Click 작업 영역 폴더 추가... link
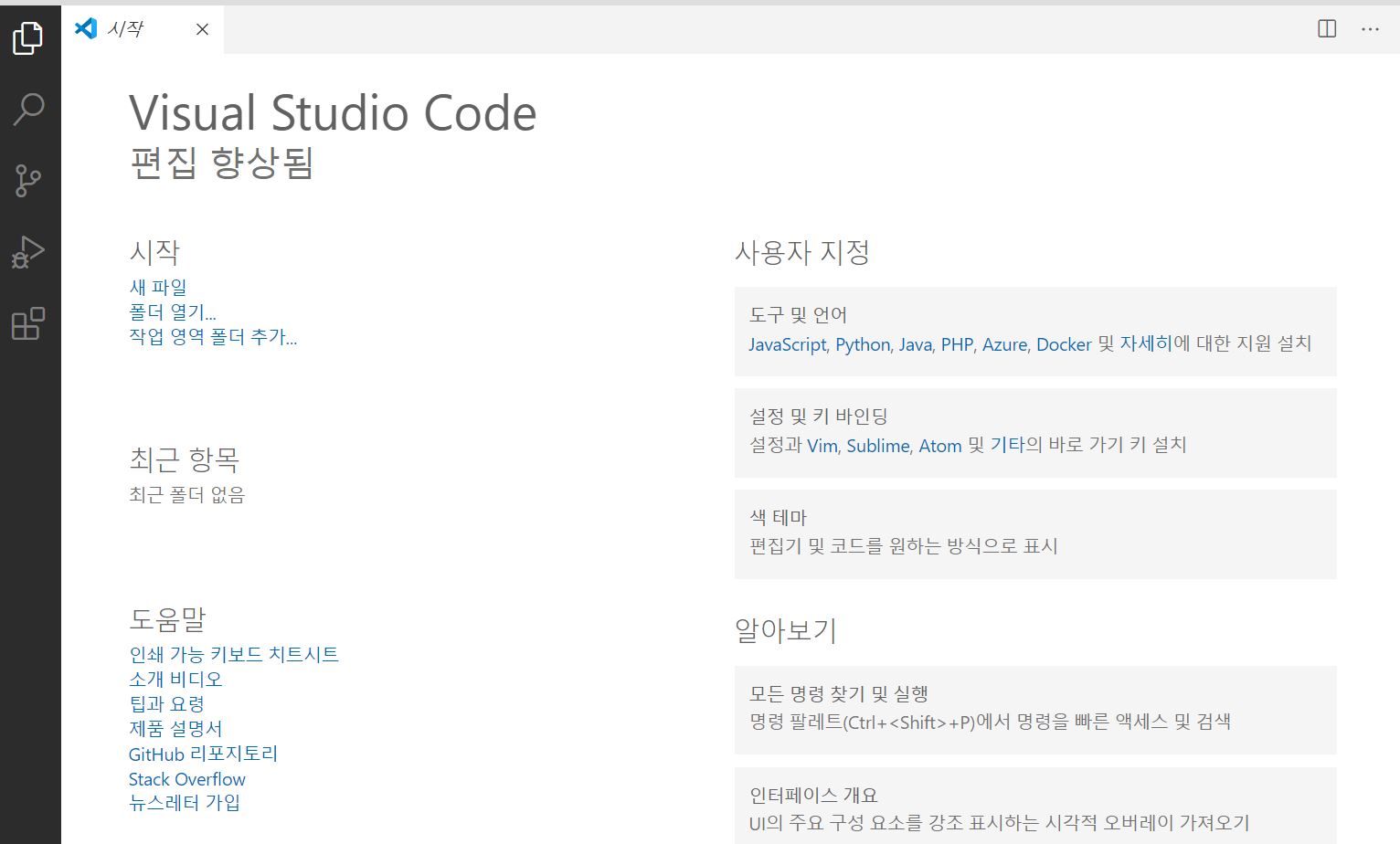Image resolution: width=1400 pixels, height=844 pixels. pyautogui.click(x=213, y=337)
